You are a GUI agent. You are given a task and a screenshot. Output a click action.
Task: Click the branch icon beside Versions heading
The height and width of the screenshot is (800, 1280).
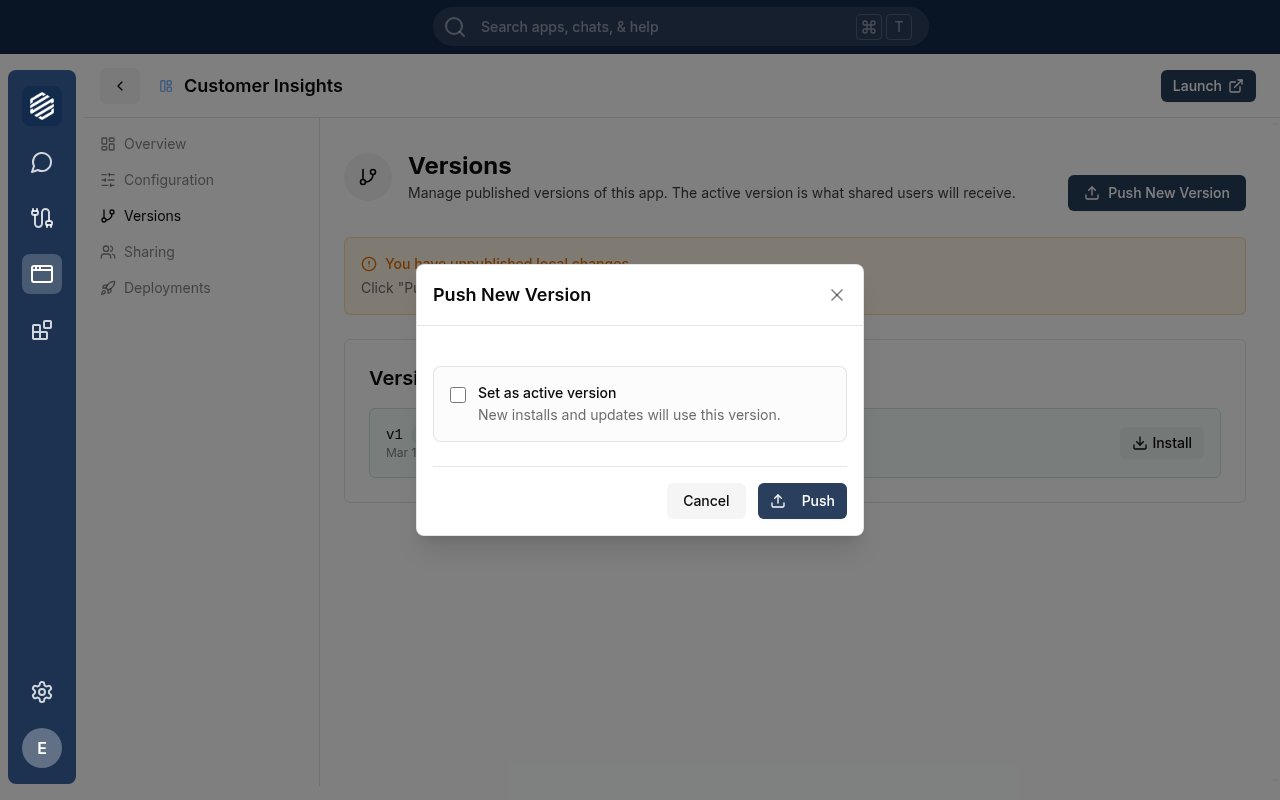(368, 177)
